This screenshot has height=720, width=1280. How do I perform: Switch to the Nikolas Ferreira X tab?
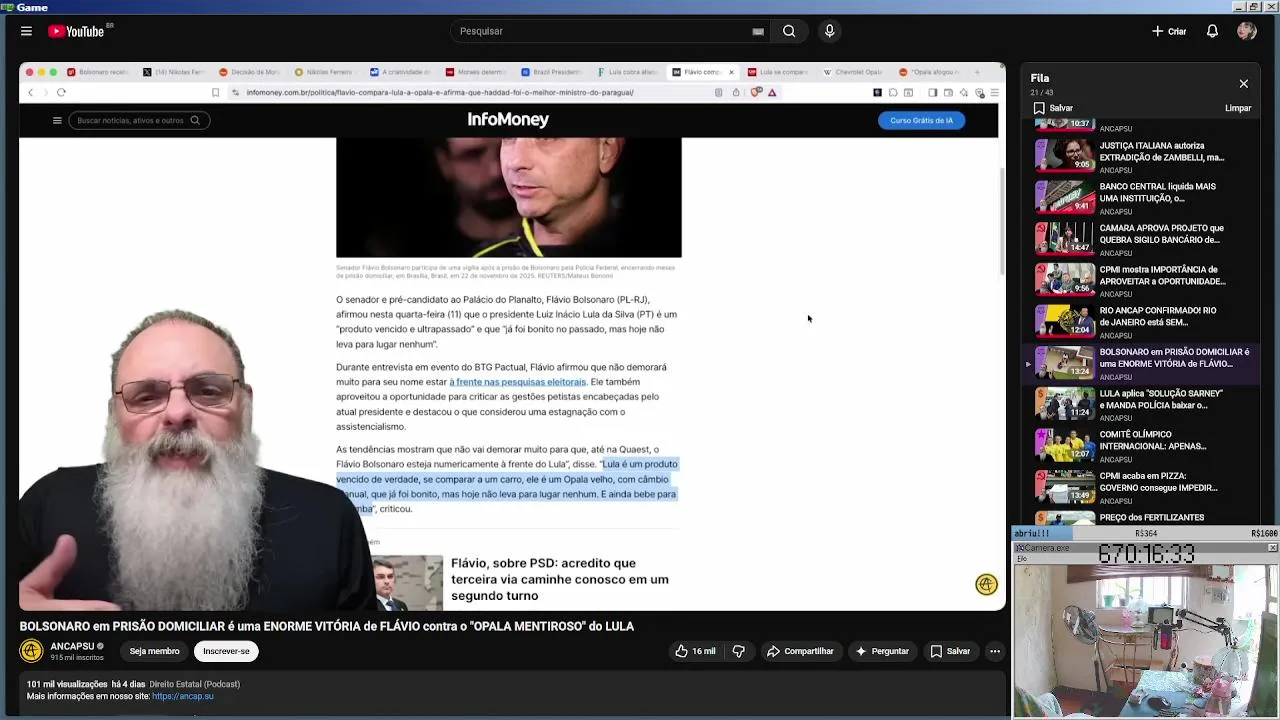point(173,72)
